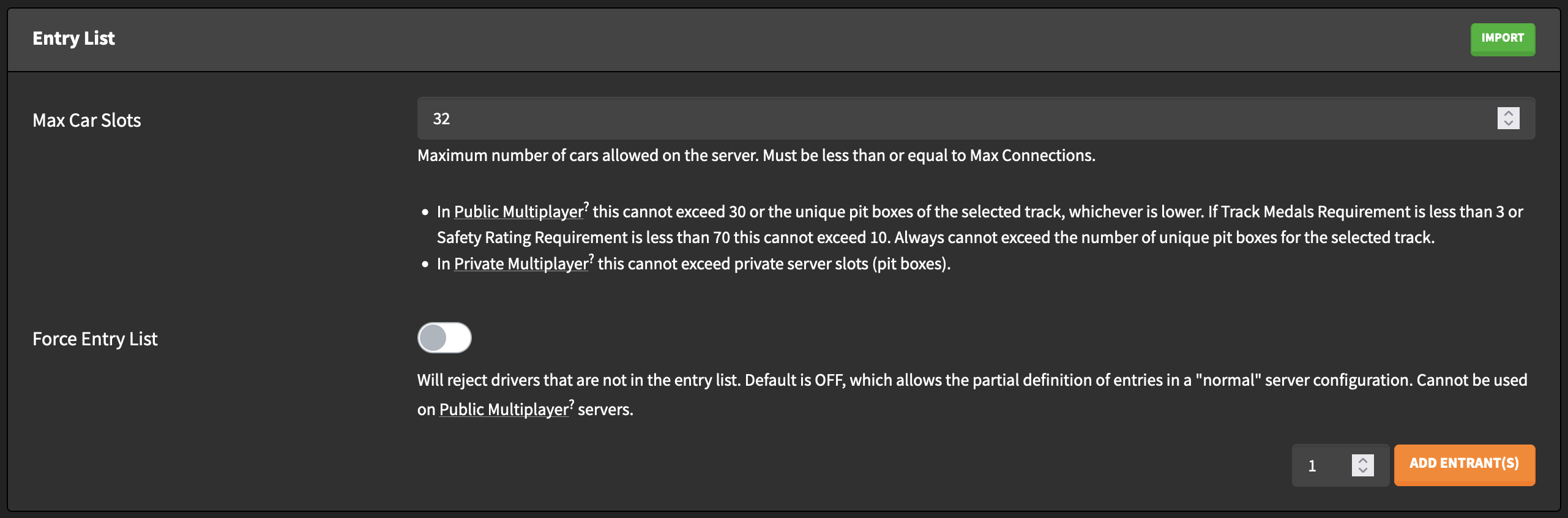Image resolution: width=1568 pixels, height=518 pixels.
Task: Click the green Import button
Action: [x=1502, y=39]
